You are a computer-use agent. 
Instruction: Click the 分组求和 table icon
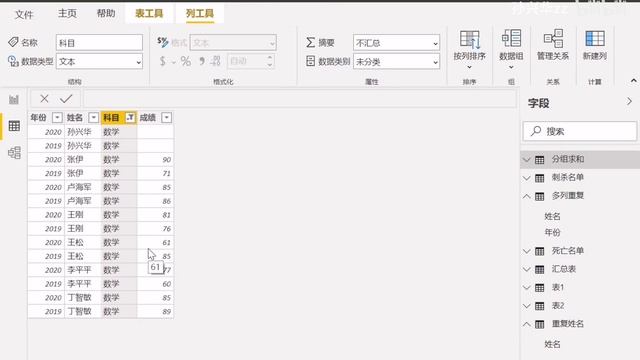(x=540, y=160)
